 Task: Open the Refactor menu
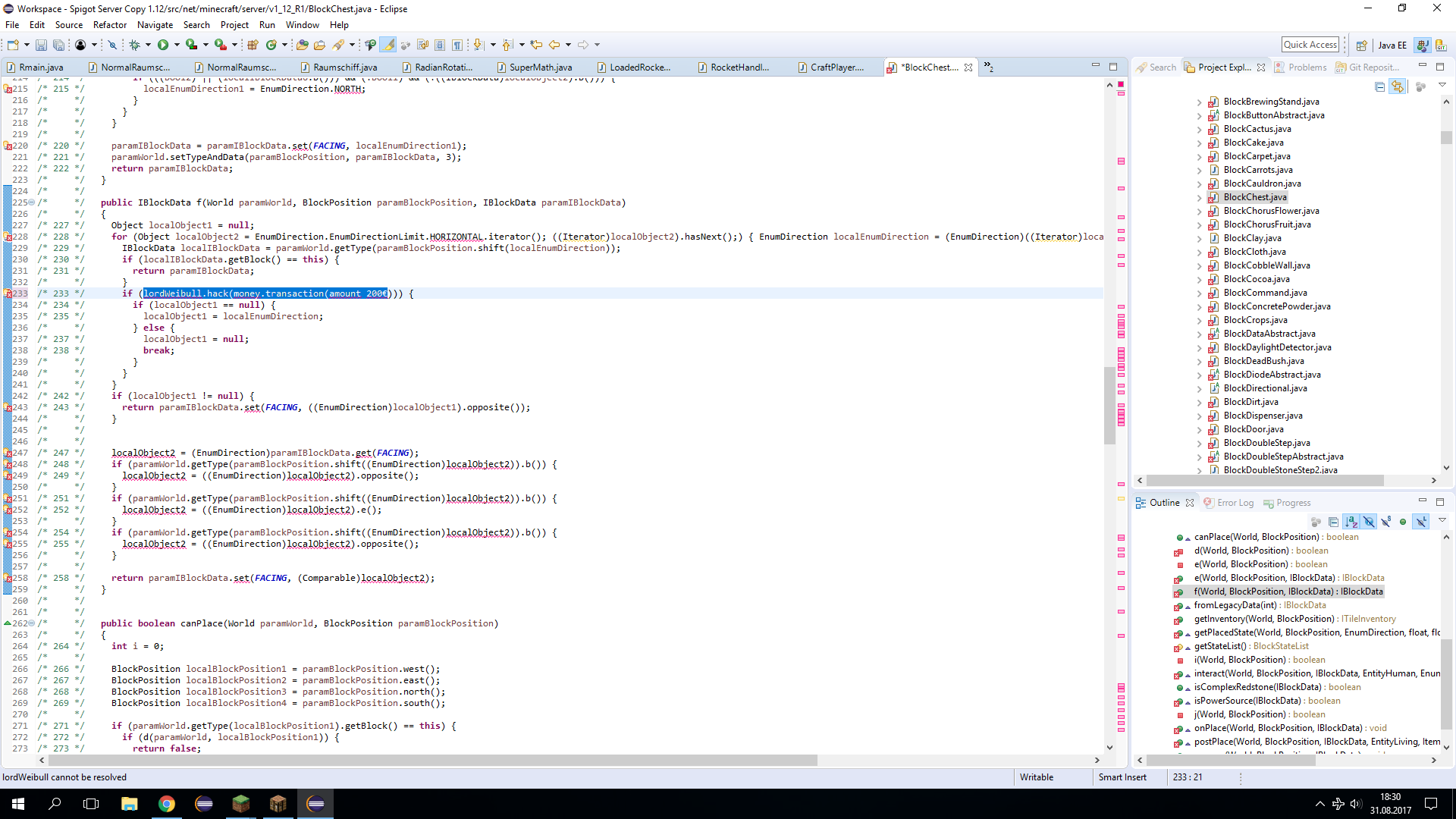[110, 25]
